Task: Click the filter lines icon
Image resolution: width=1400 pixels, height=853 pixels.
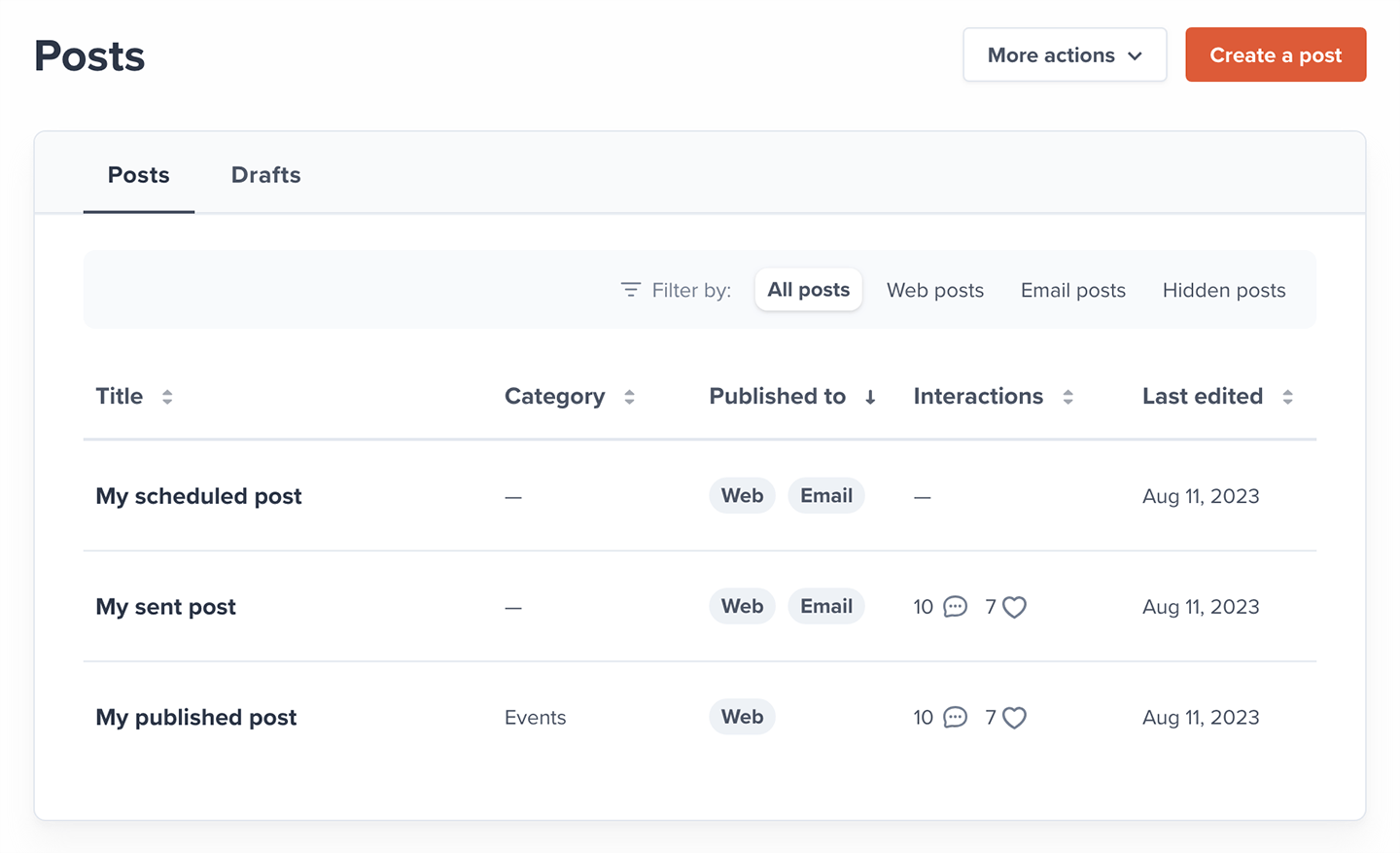Action: 630,290
